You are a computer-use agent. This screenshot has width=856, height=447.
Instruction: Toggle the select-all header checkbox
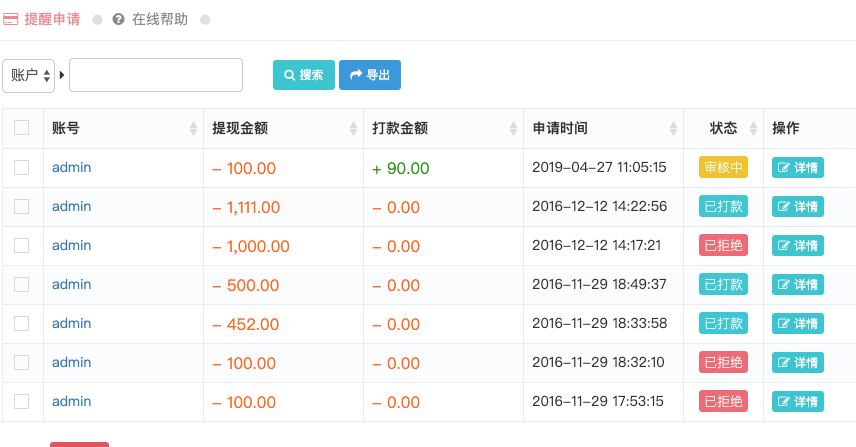(x=21, y=128)
